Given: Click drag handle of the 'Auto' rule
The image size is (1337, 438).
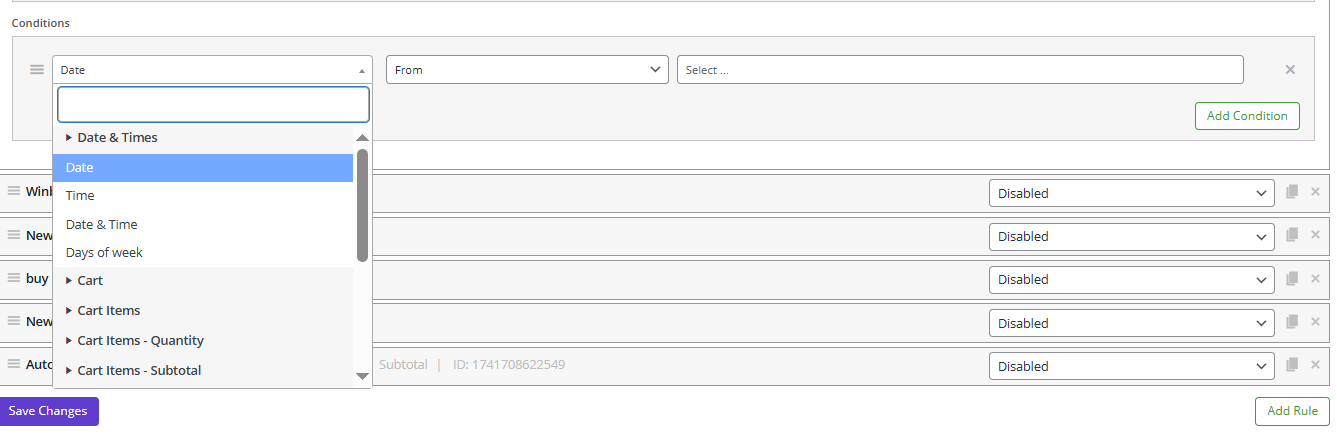Looking at the screenshot, I should click(x=14, y=365).
